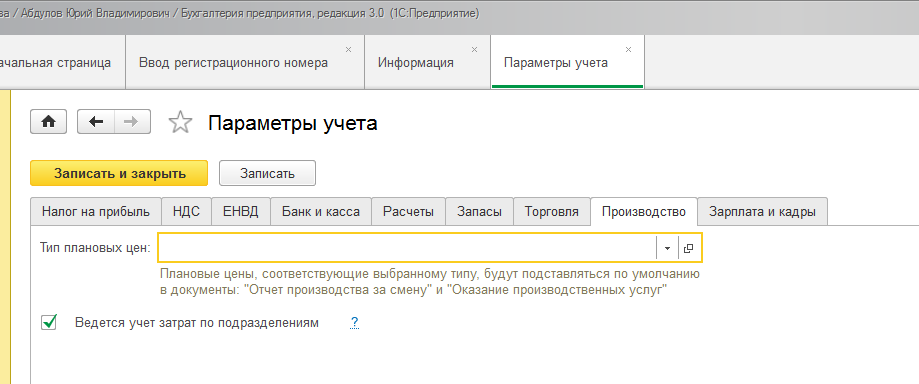The width and height of the screenshot is (919, 384).
Task: Switch to Ввод регистрационного номера tab
Action: click(x=245, y=62)
